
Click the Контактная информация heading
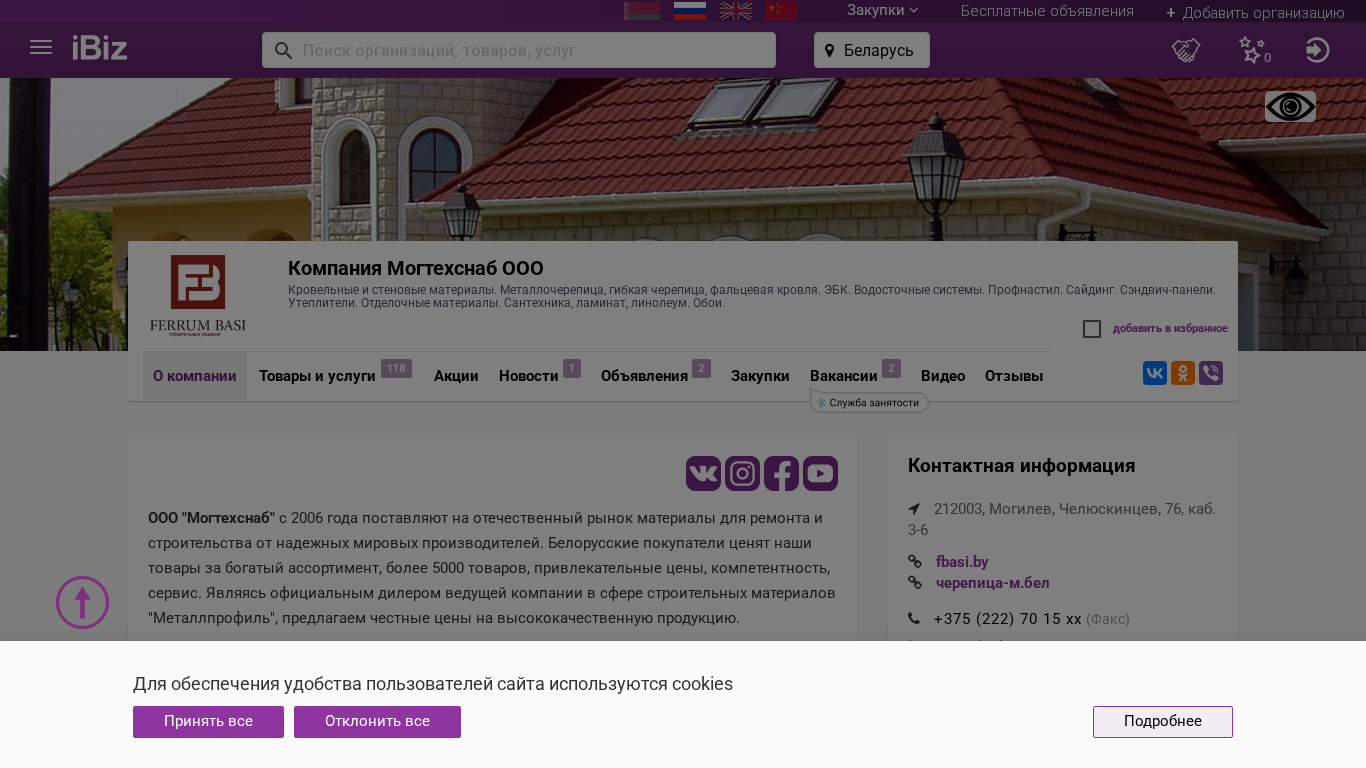click(1021, 466)
